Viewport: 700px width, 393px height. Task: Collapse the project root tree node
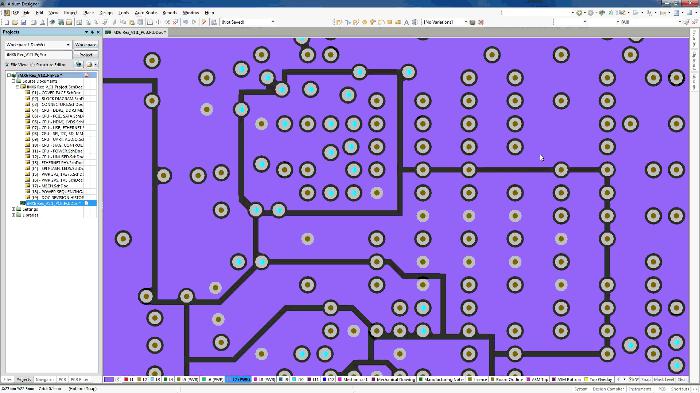8,75
